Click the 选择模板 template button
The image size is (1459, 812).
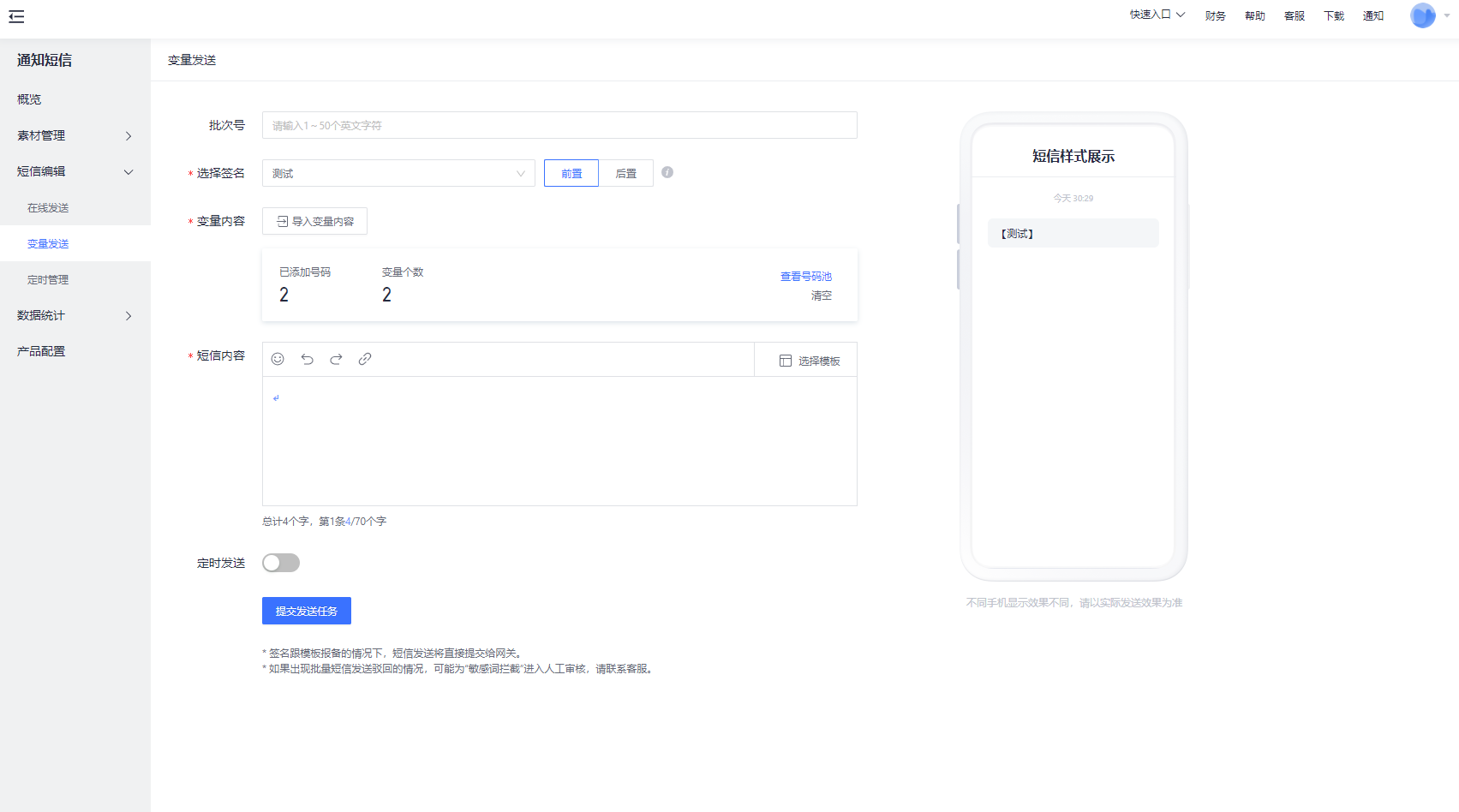(x=809, y=361)
